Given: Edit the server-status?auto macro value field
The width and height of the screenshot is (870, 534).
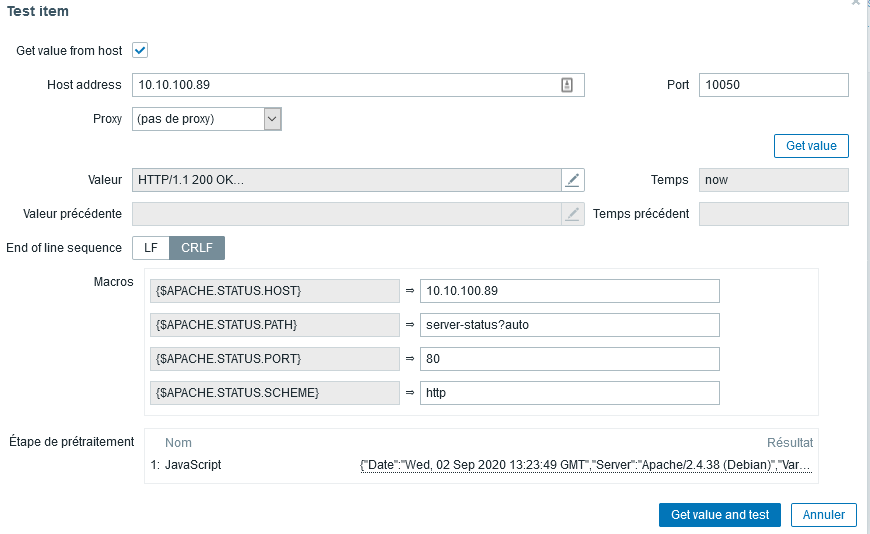Looking at the screenshot, I should coord(569,325).
